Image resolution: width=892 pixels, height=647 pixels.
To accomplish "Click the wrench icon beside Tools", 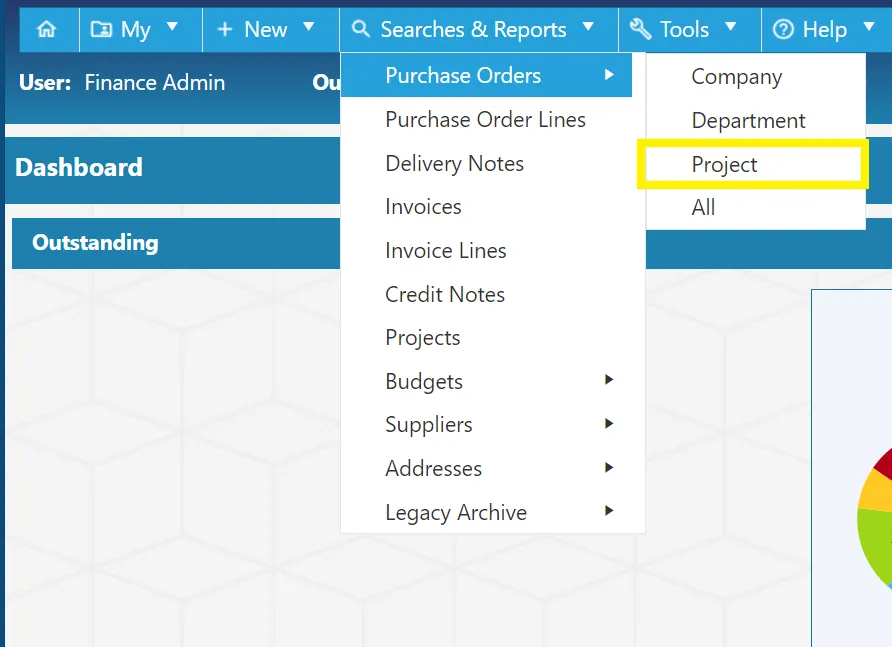I will point(641,28).
